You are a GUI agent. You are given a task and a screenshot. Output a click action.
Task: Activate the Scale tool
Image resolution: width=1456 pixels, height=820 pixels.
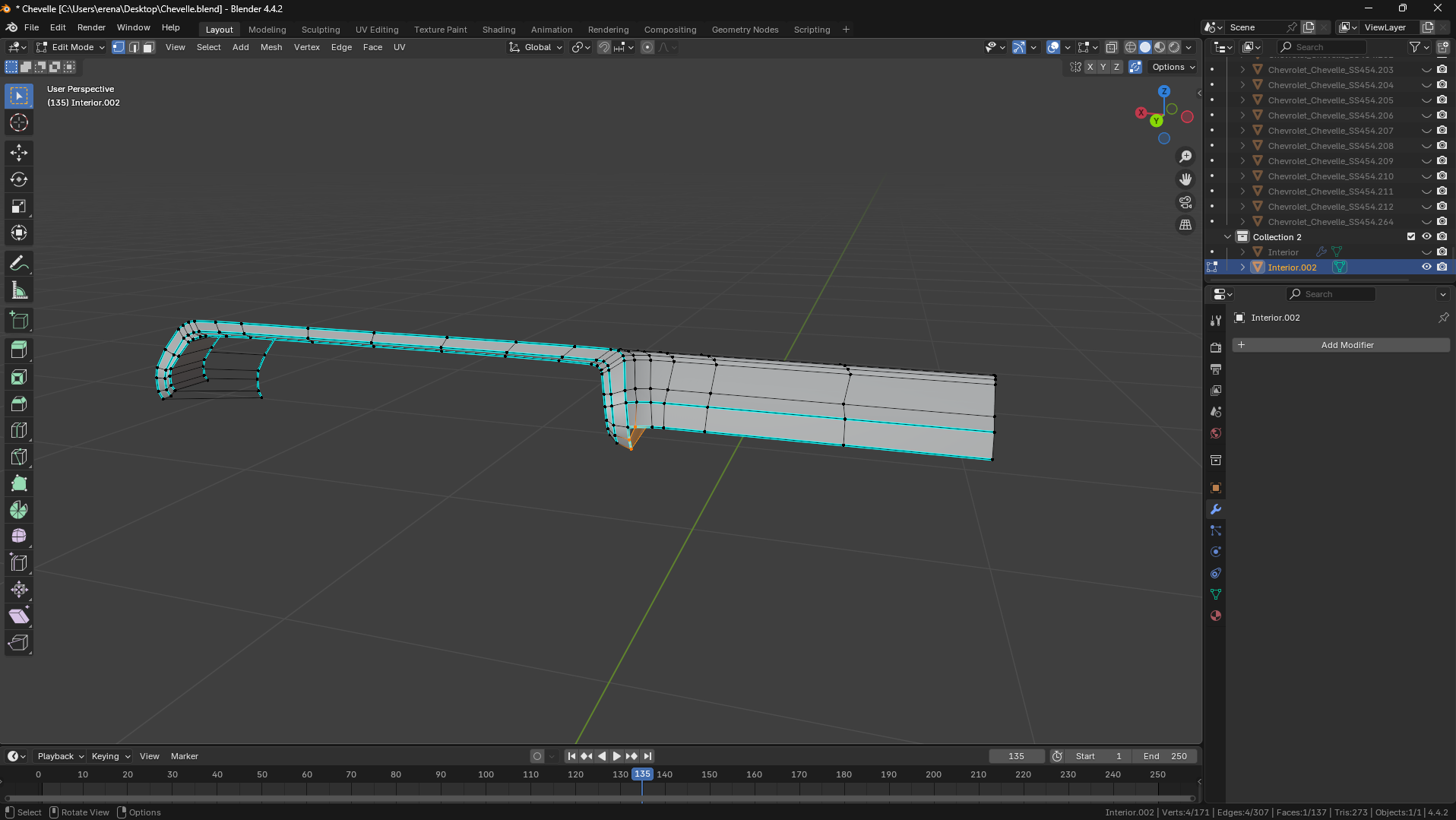19,206
